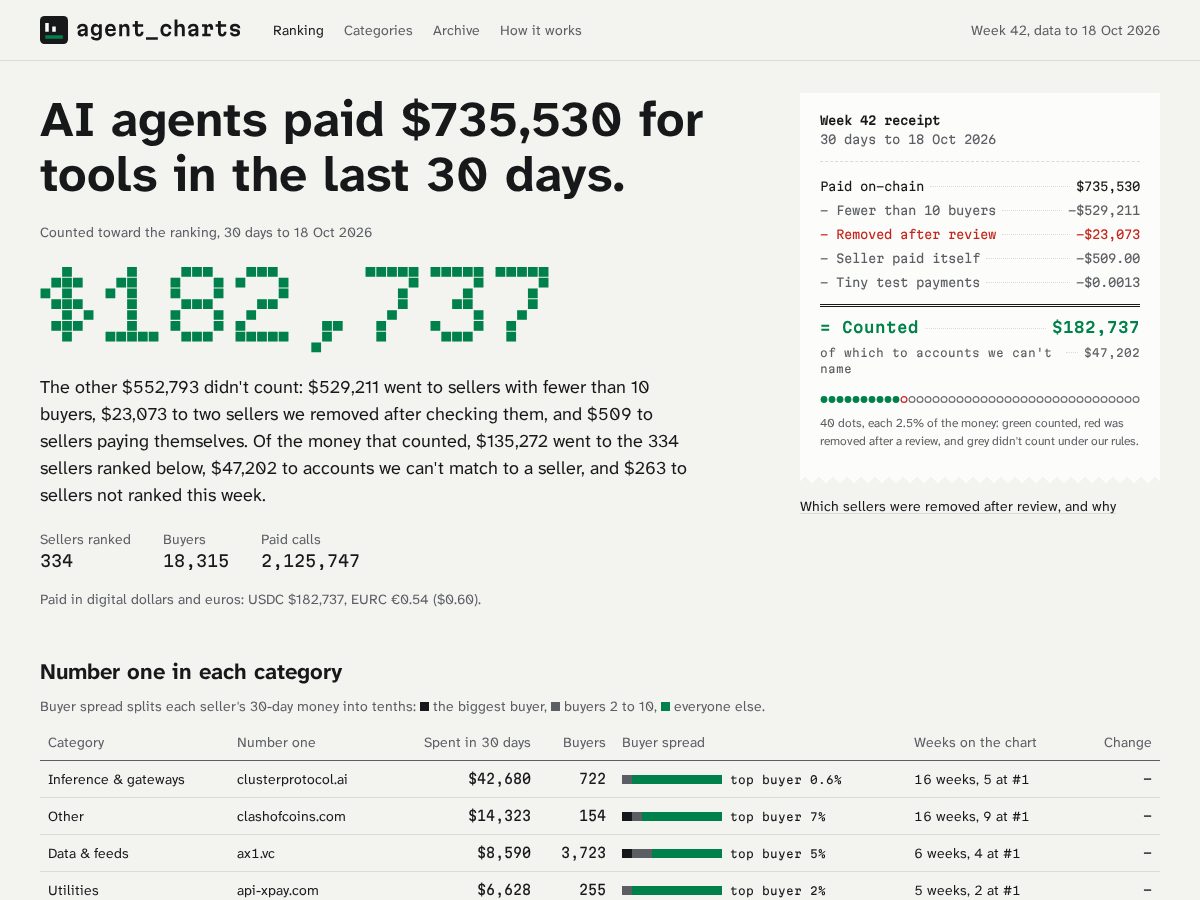Click the large pixel $182,737 figure

click(x=295, y=308)
